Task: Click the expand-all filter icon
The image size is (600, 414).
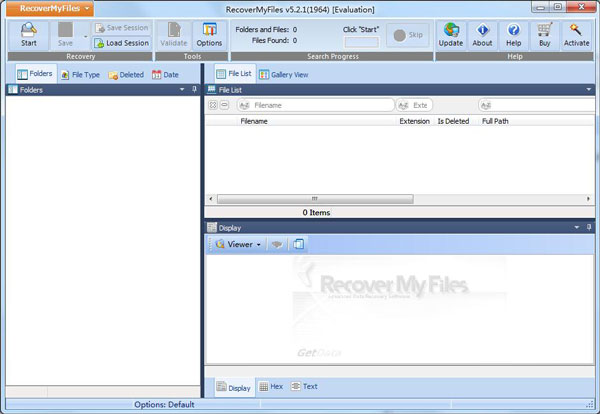Action: tap(213, 105)
